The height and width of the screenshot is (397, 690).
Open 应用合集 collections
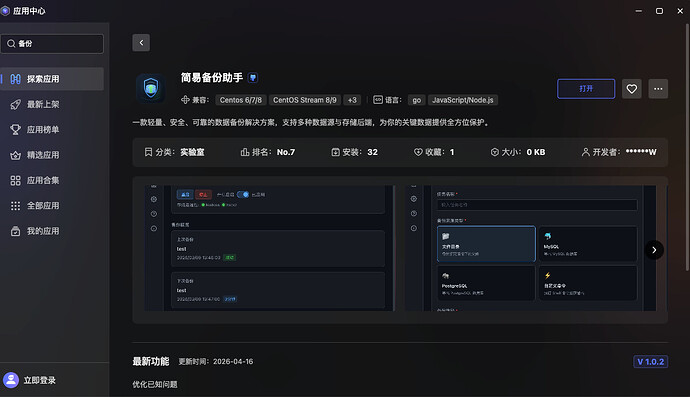pos(52,180)
